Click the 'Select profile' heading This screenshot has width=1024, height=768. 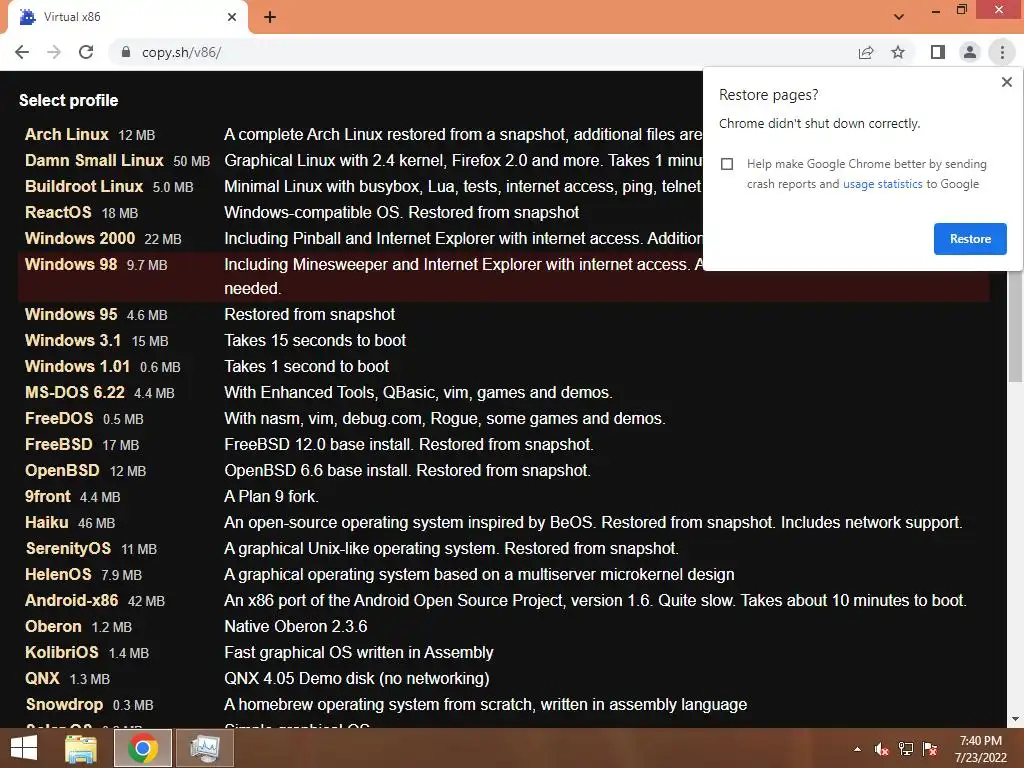pyautogui.click(x=69, y=101)
